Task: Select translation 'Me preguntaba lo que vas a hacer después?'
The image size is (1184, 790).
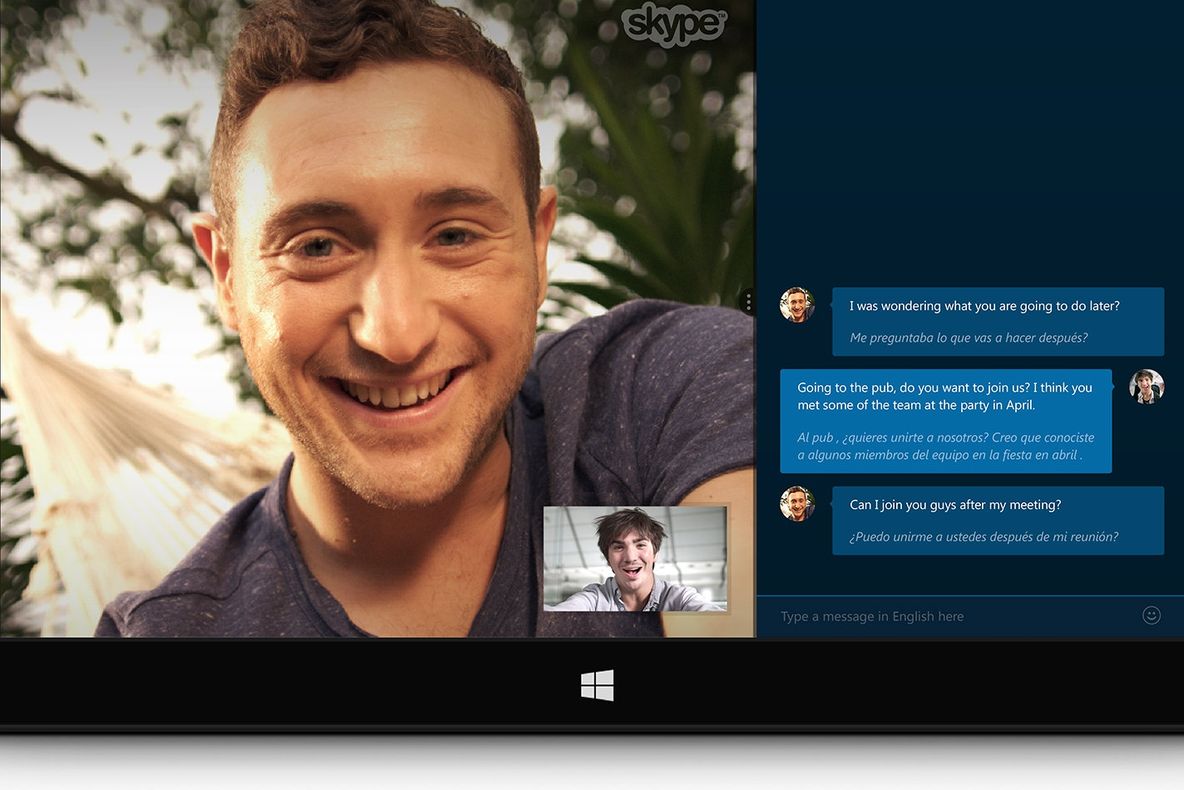Action: coord(968,338)
